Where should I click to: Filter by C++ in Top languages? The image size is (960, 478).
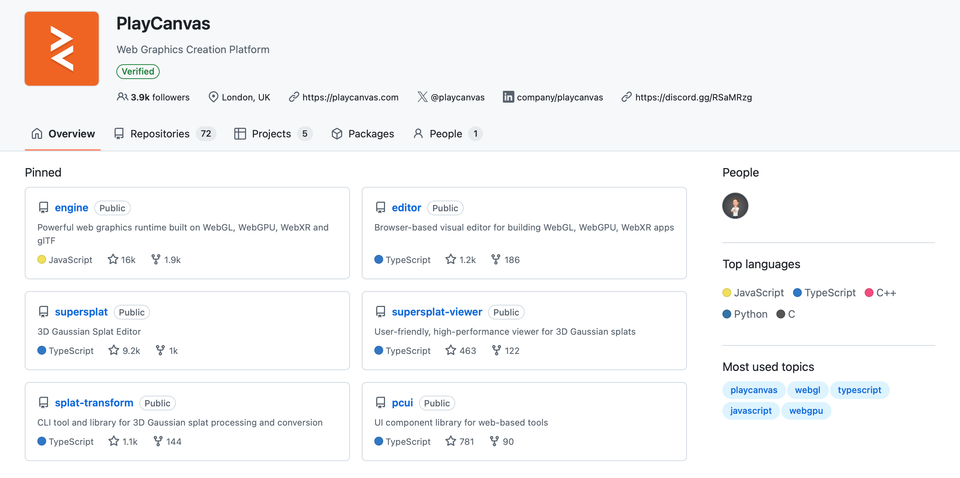880,293
